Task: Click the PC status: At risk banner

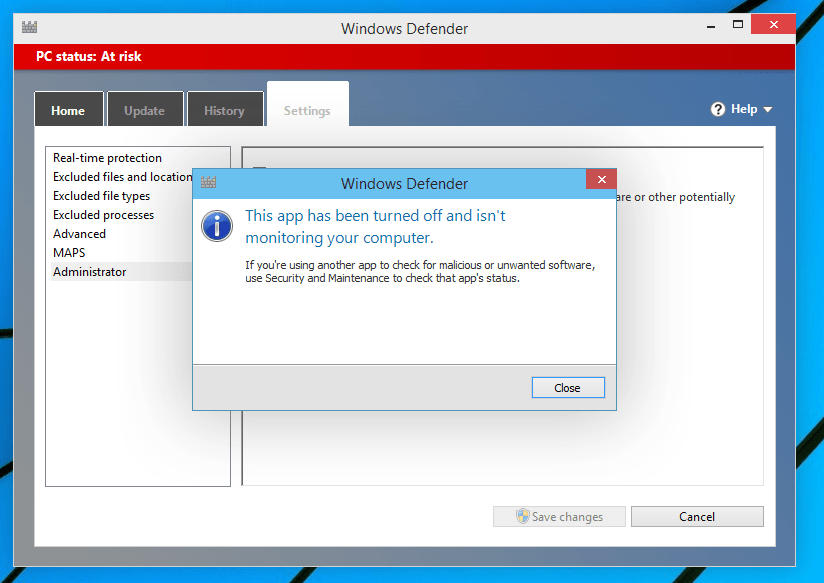Action: click(x=404, y=56)
